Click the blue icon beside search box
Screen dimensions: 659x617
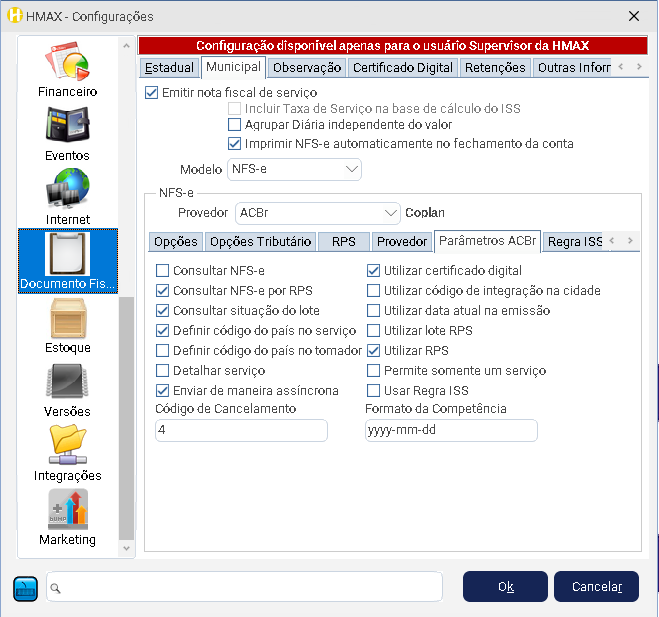(25, 588)
